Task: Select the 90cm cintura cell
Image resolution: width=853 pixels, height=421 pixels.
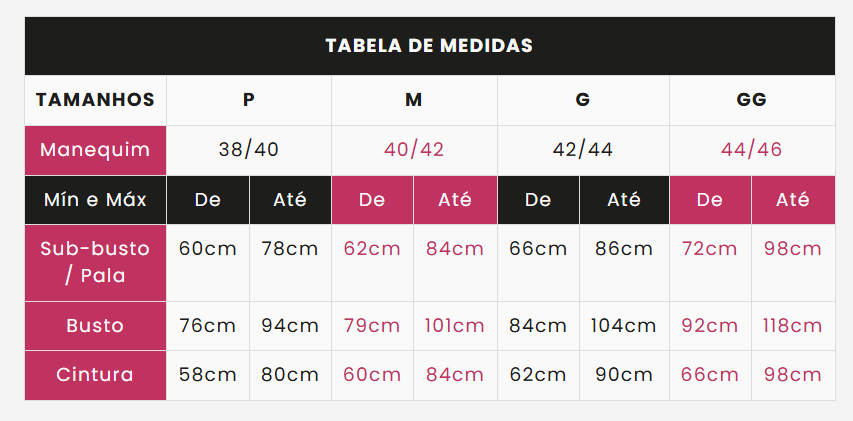Action: pos(624,375)
